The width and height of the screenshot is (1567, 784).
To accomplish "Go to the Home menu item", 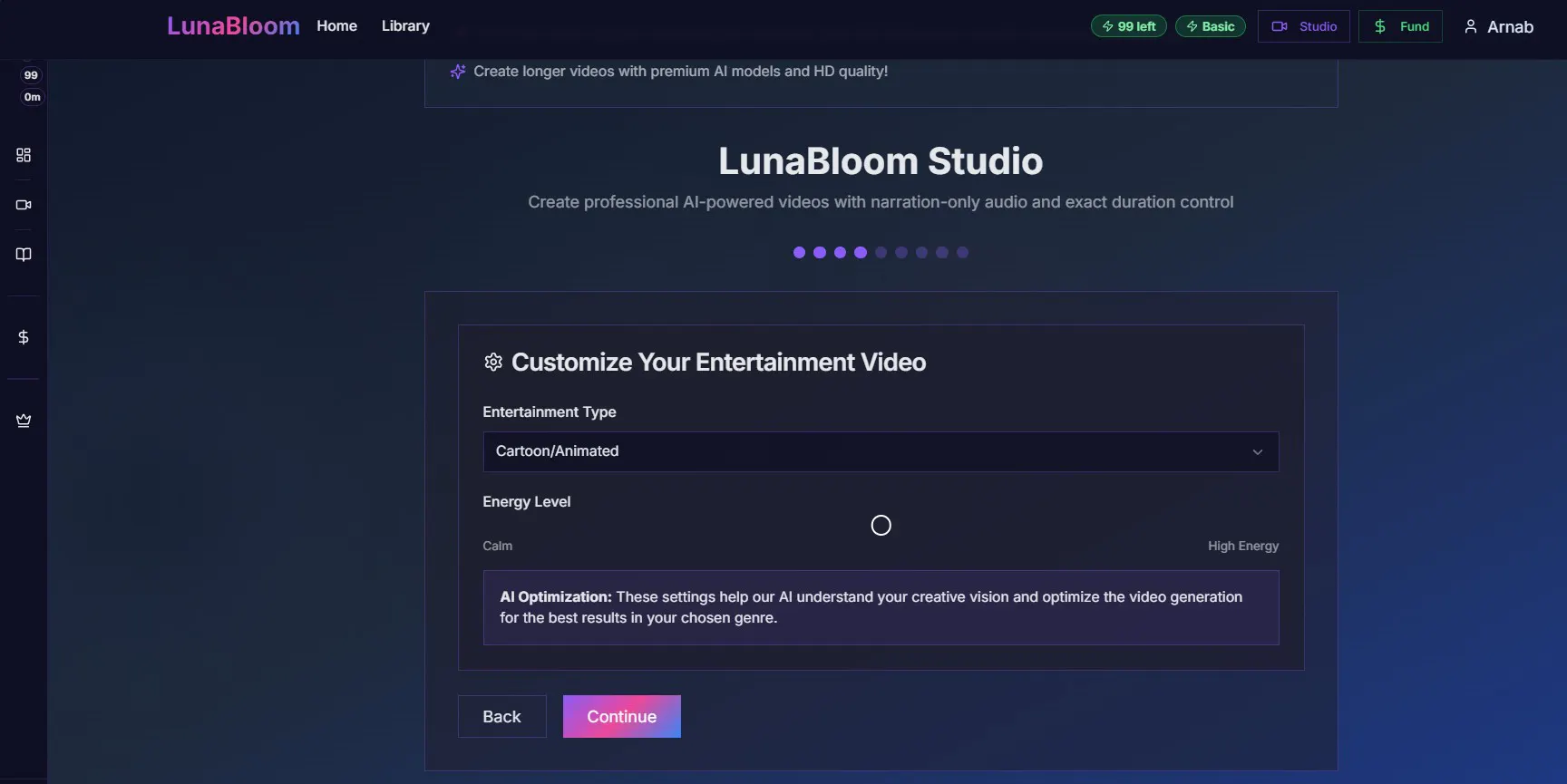I will 336,26.
